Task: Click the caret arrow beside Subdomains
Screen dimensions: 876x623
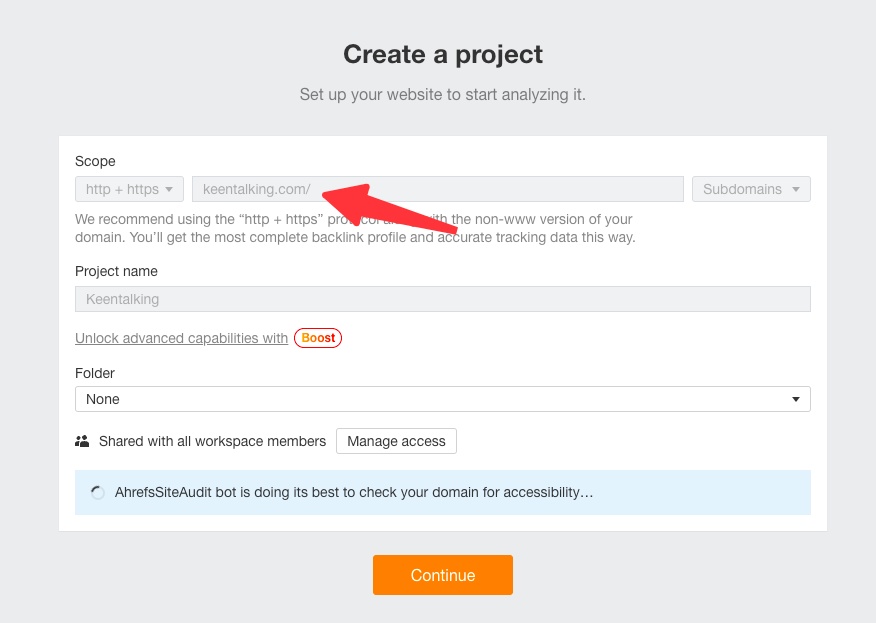Action: (796, 189)
